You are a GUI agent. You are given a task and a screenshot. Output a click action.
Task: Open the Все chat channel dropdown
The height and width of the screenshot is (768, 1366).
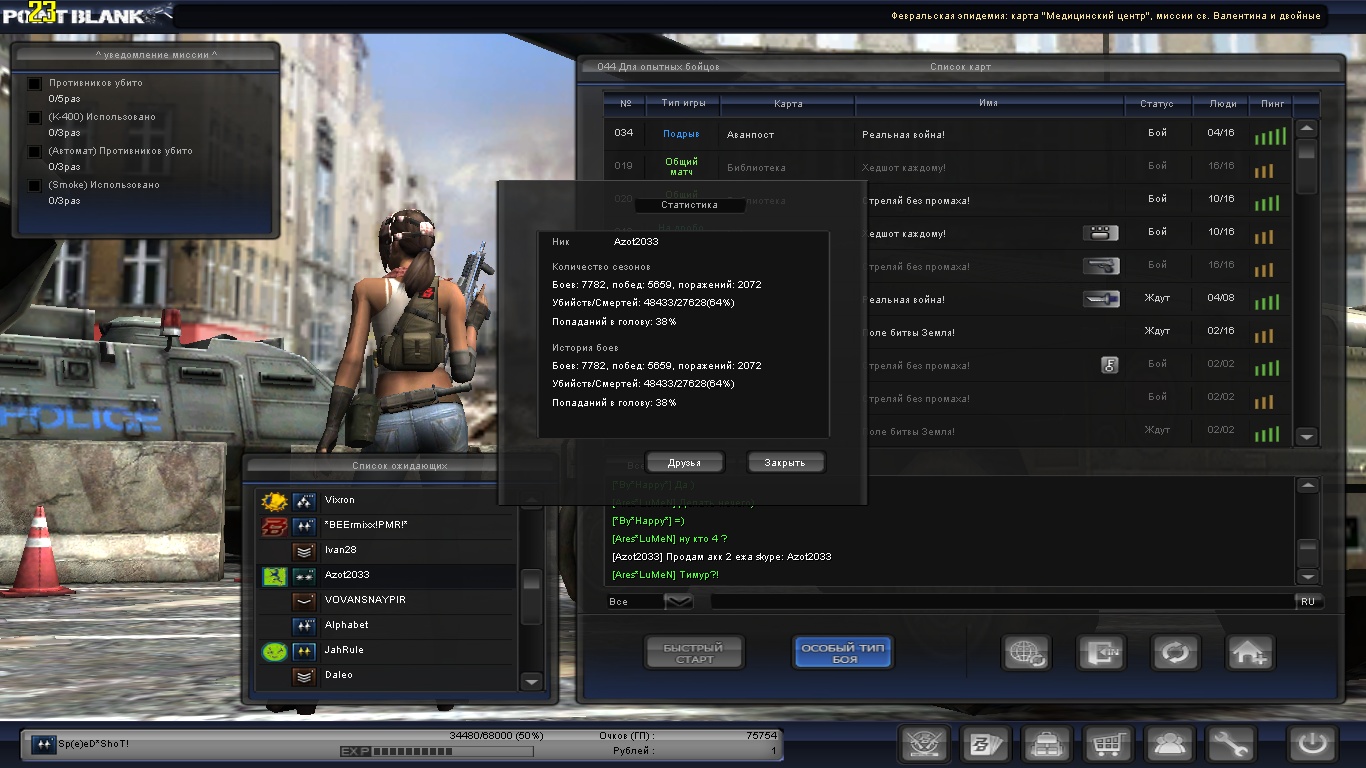(x=678, y=601)
